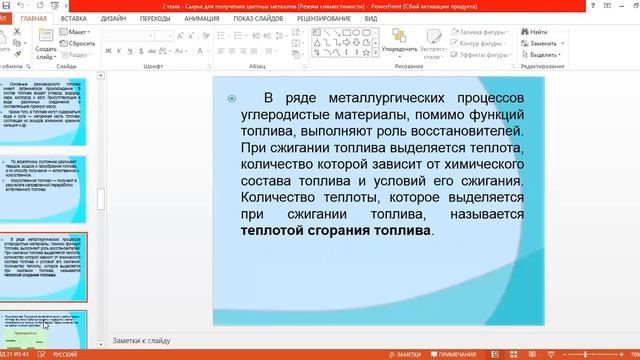Click the Упорядочить arrange icon
Screen dimensions: 640x360
tap(399, 36)
